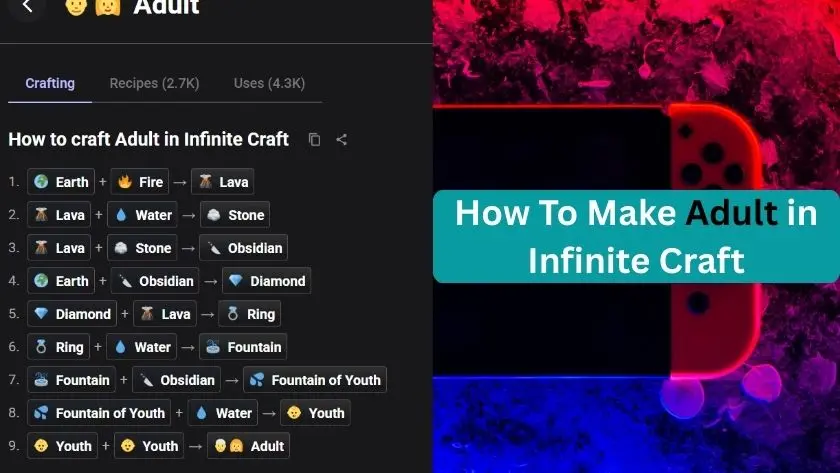This screenshot has height=473, width=840.
Task: Click Lava chip in step 3
Action: click(59, 248)
